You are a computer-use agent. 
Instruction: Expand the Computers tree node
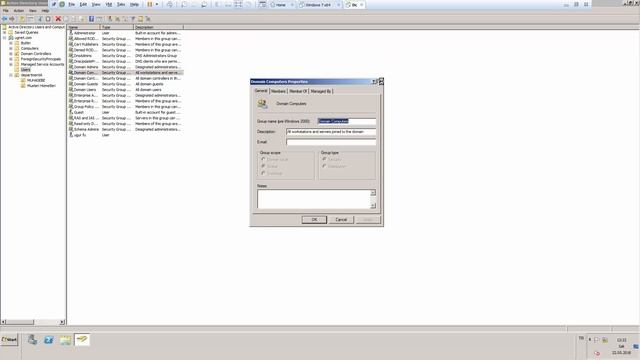(11, 48)
